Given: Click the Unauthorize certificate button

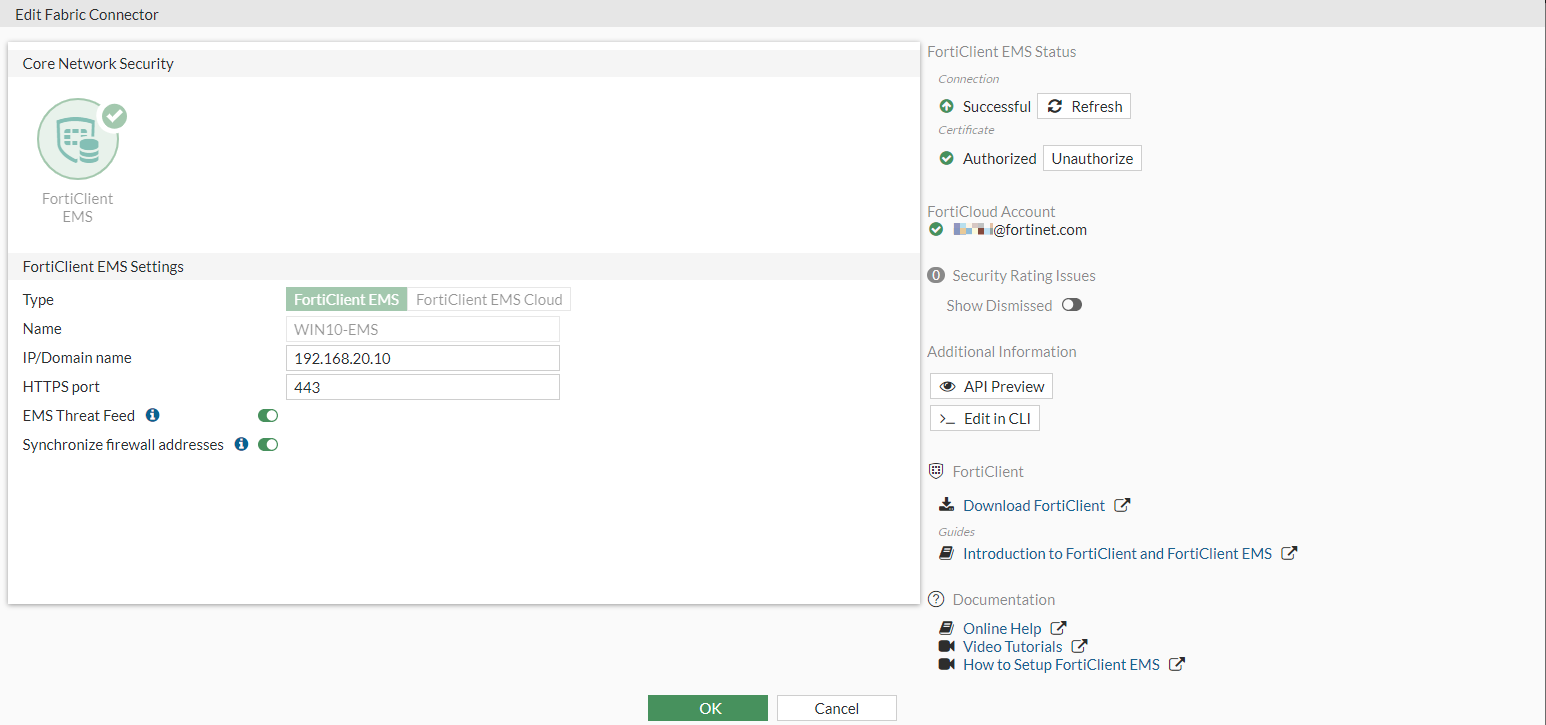Looking at the screenshot, I should (1091, 157).
